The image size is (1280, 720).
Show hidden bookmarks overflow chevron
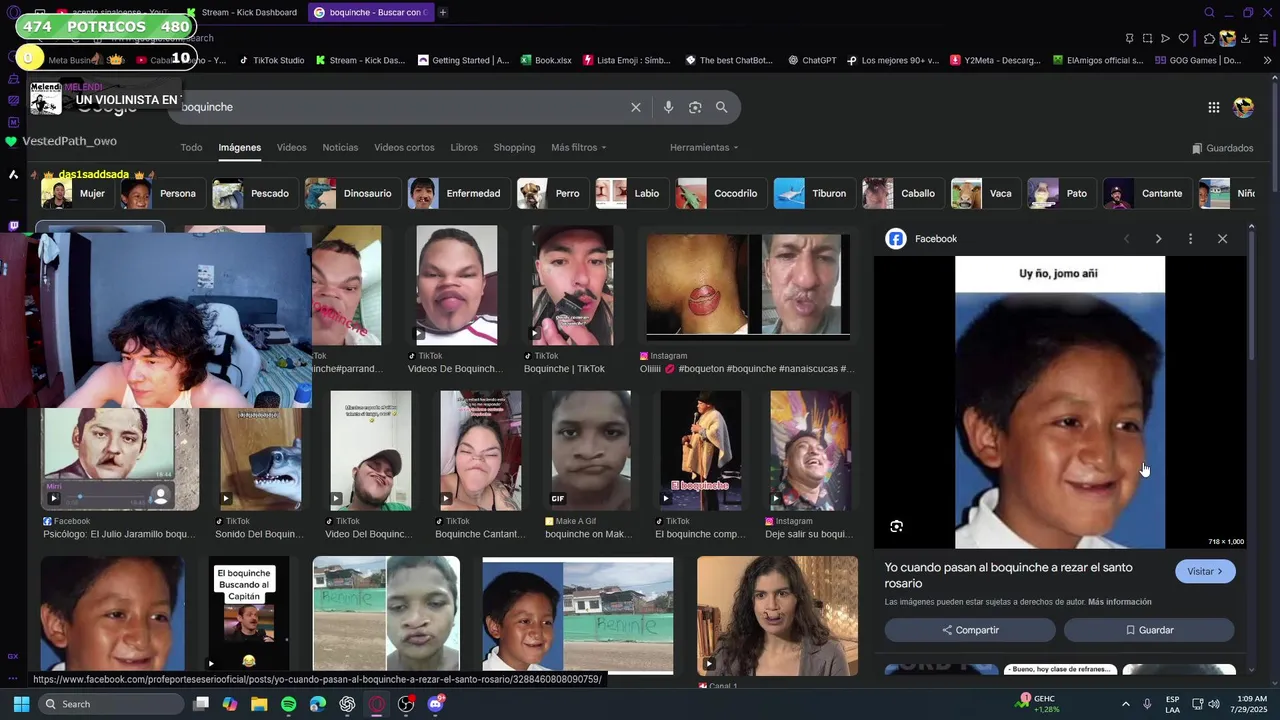[1268, 60]
